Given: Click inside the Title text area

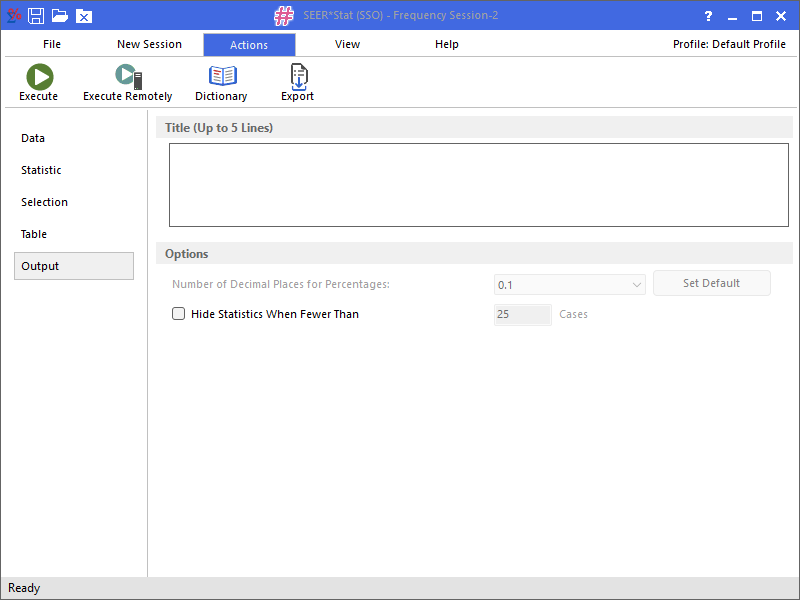Looking at the screenshot, I should [x=479, y=185].
